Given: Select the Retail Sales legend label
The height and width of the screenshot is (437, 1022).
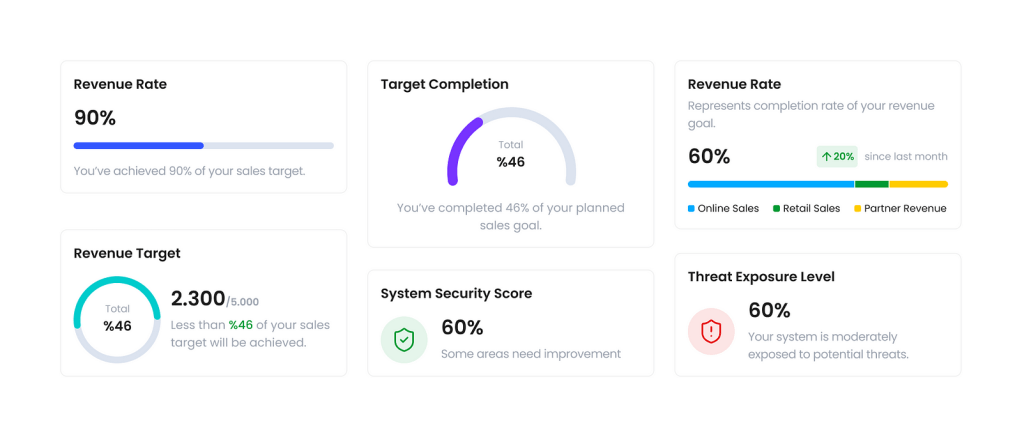Looking at the screenshot, I should point(812,209).
